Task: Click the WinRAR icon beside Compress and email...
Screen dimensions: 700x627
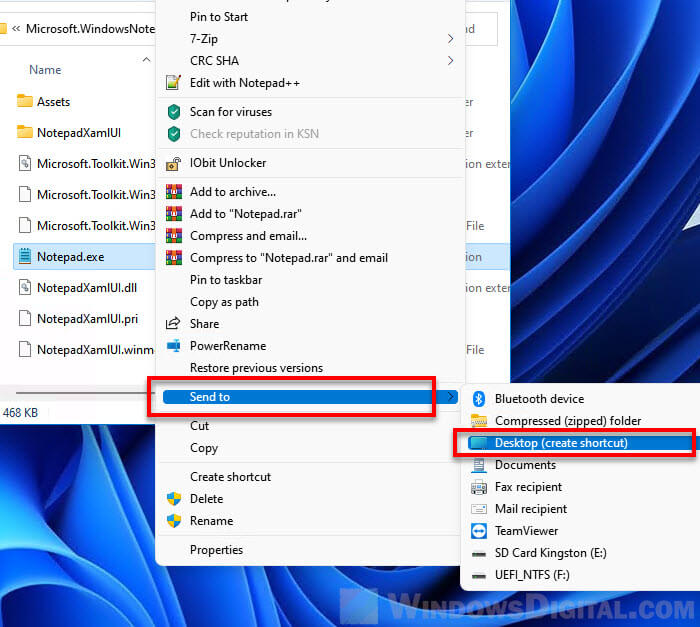Action: [x=174, y=235]
